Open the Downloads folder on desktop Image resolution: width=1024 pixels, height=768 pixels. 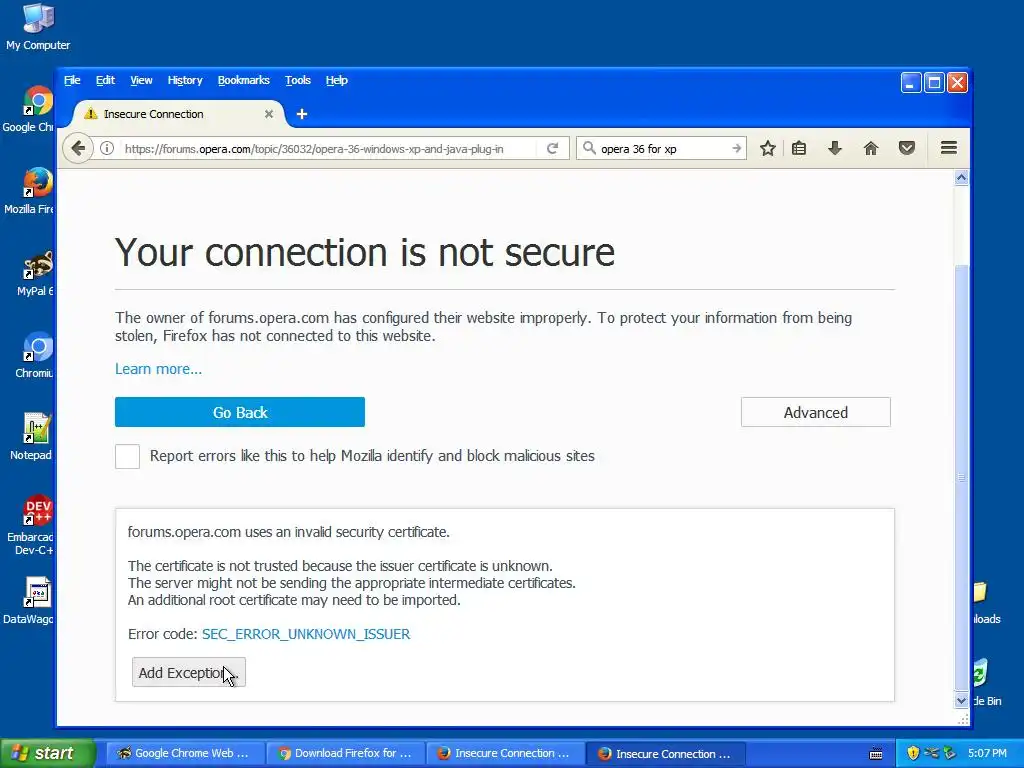[x=986, y=602]
